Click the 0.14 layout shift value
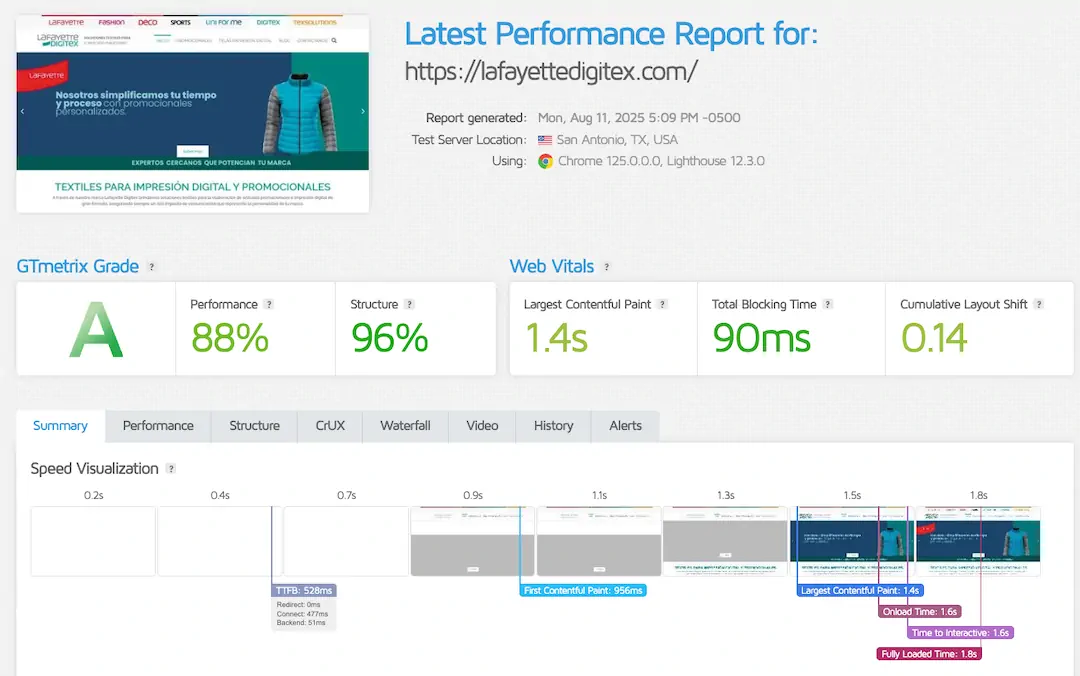Image resolution: width=1080 pixels, height=676 pixels. (x=935, y=338)
